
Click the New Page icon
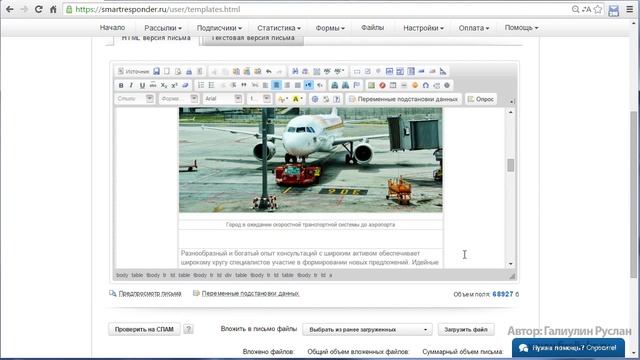click(x=167, y=71)
